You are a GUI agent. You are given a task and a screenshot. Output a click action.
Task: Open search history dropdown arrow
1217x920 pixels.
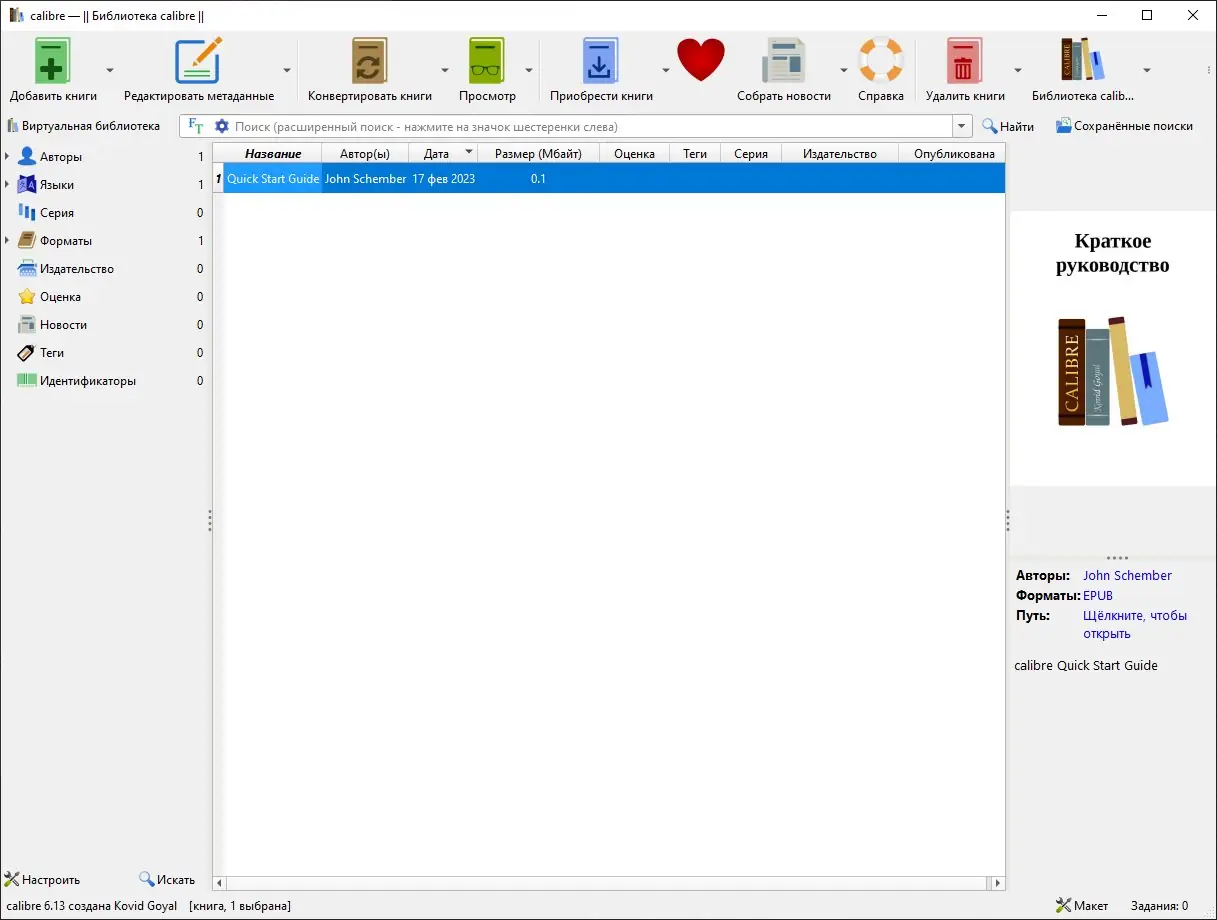[962, 127]
